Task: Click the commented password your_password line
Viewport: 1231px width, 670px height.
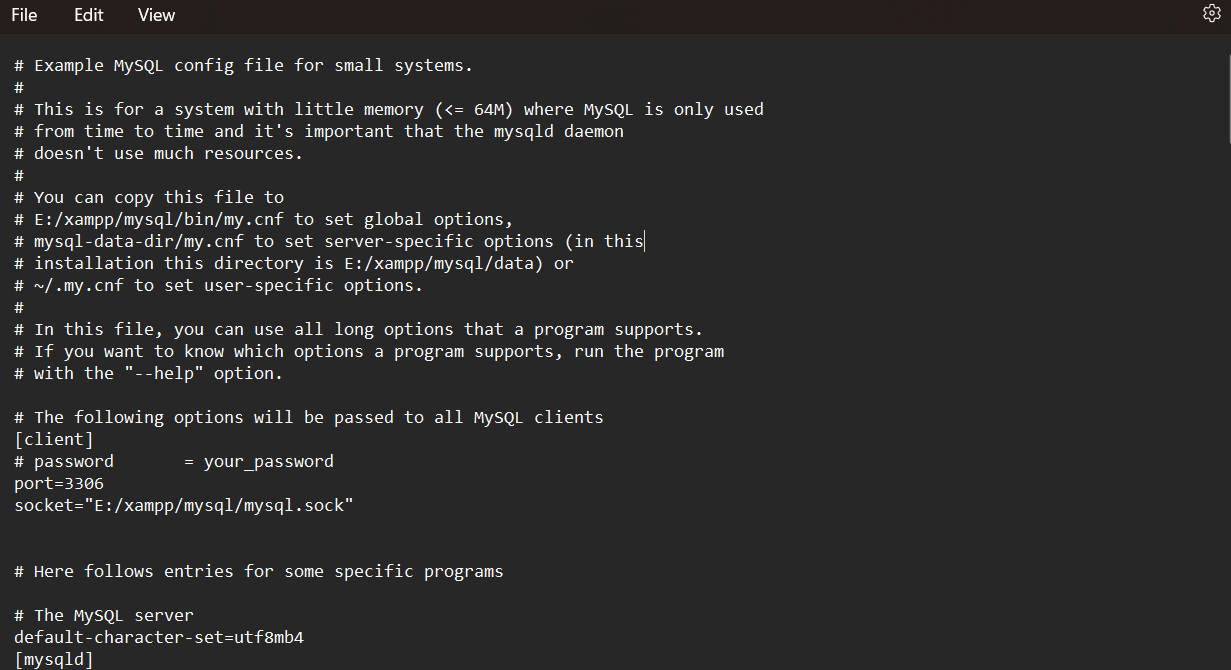Action: click(x=174, y=461)
